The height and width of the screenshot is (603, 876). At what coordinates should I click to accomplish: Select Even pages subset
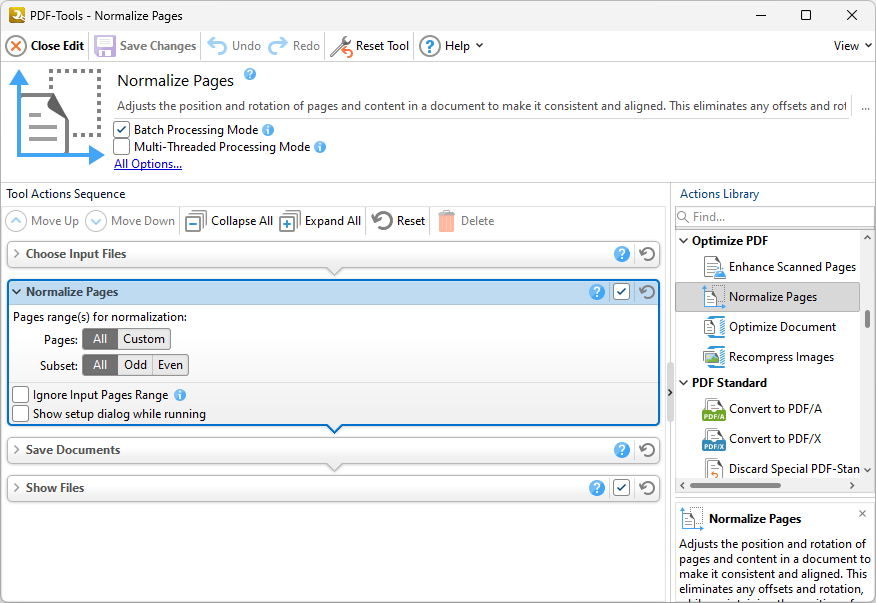click(x=170, y=365)
